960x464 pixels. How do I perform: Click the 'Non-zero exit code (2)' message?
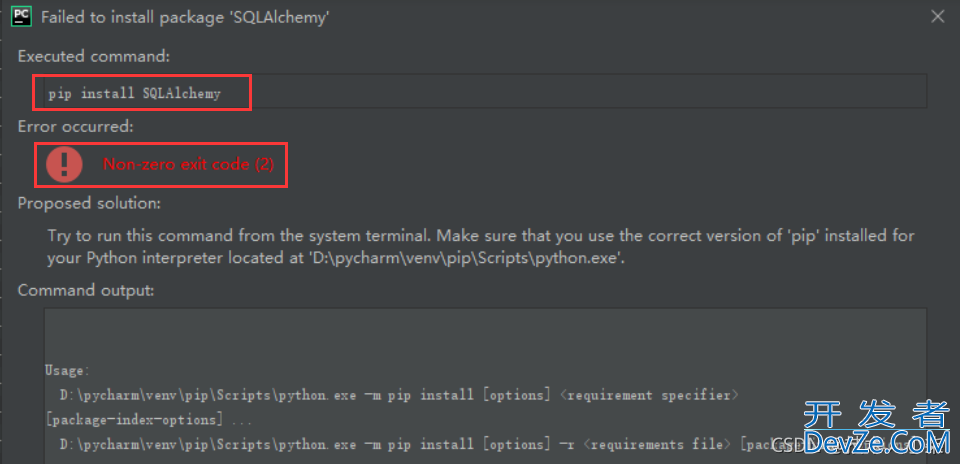(x=189, y=164)
